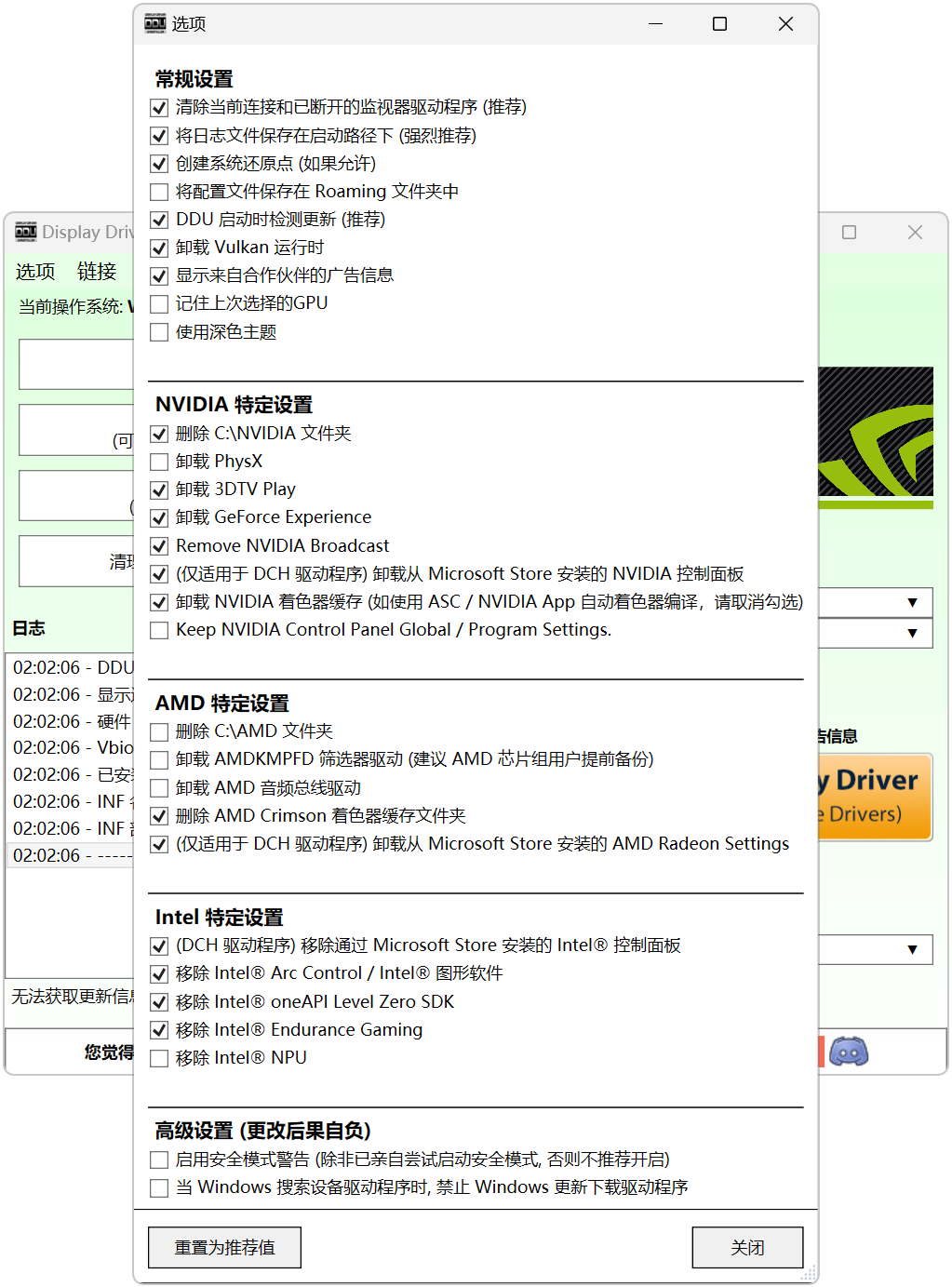Image resolution: width=952 pixels, height=1287 pixels.
Task: Click the Discord icon in the main window
Action: tap(848, 1052)
